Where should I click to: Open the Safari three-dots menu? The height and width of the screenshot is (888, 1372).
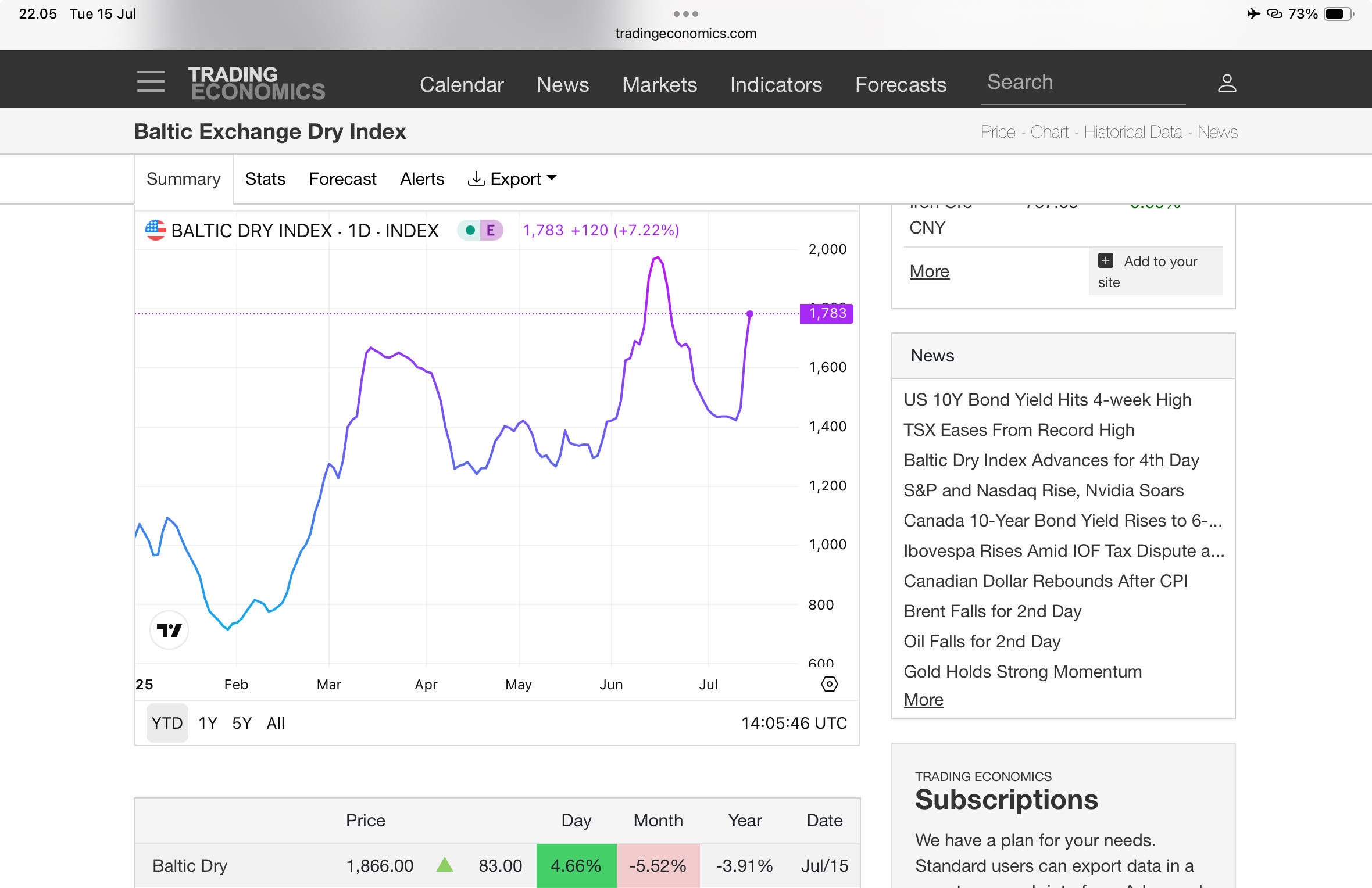686,13
